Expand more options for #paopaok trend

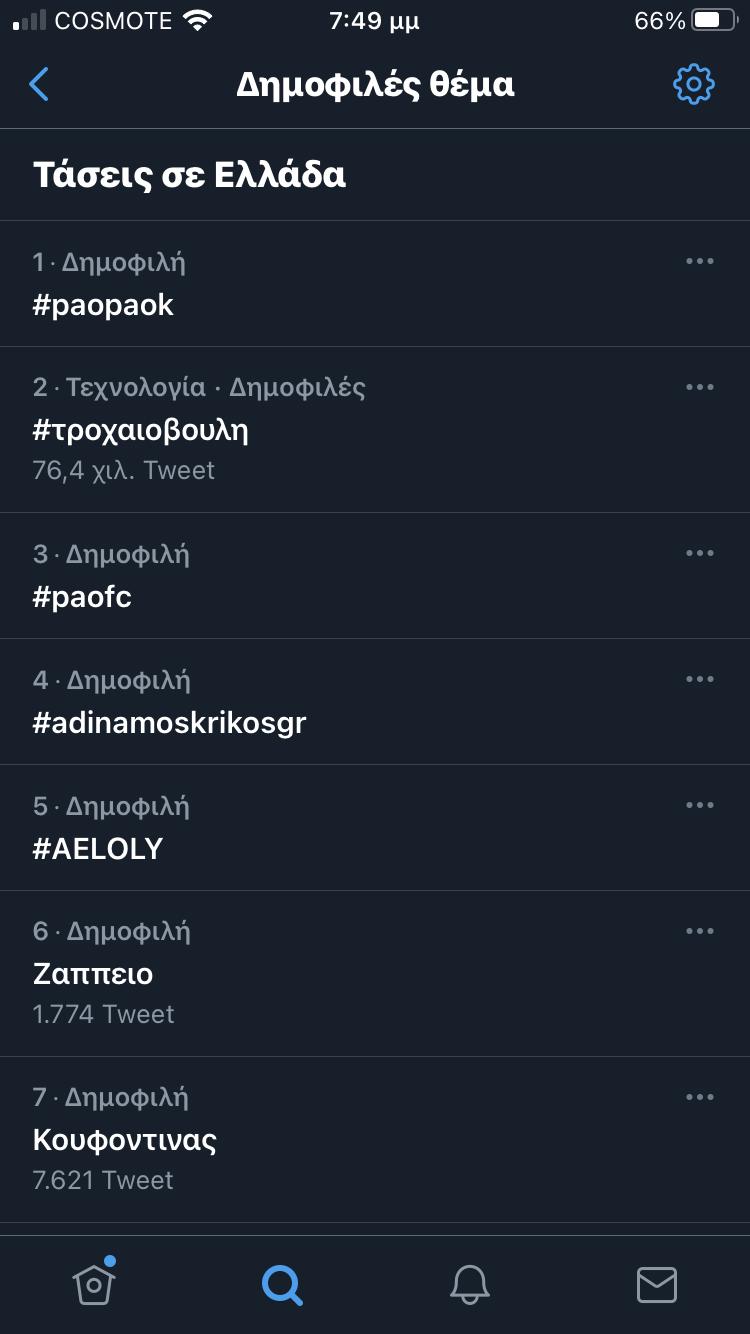click(700, 262)
